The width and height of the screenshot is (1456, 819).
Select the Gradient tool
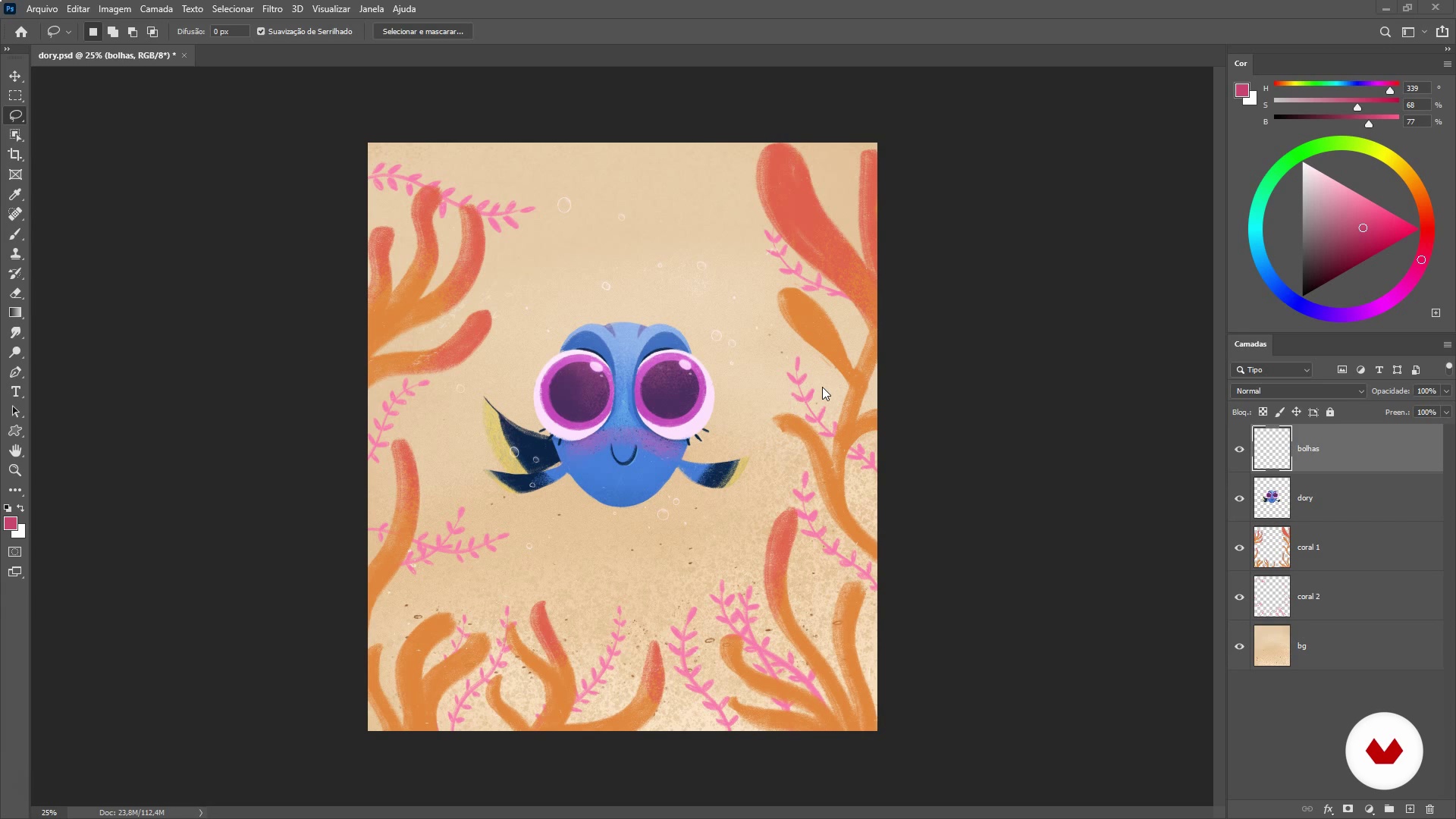pos(15,313)
